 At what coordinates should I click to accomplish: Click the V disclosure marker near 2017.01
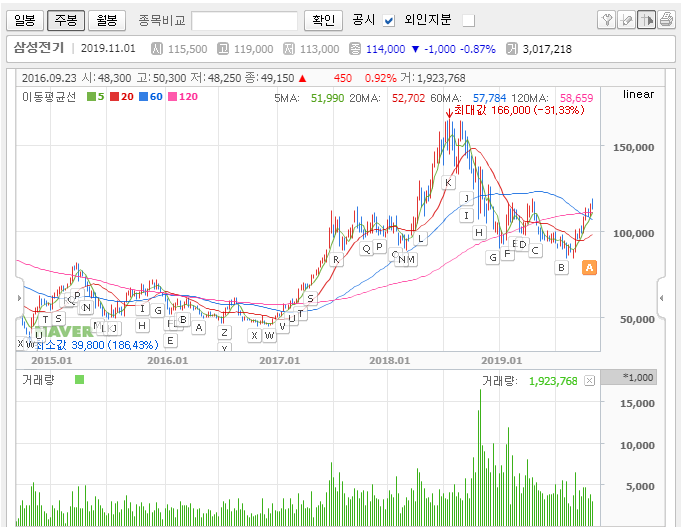tap(282, 326)
